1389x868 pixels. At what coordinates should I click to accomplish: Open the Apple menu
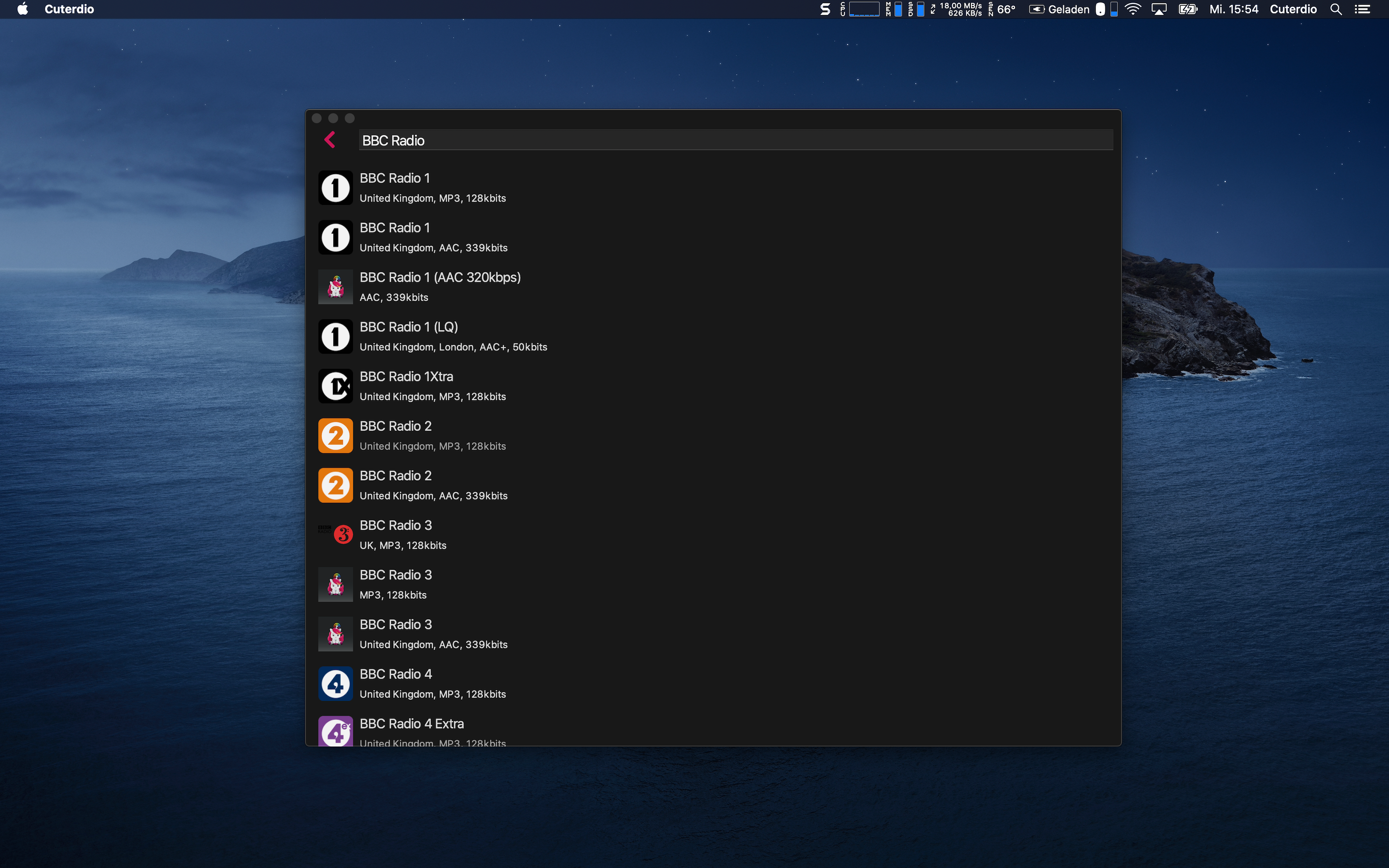(x=22, y=9)
